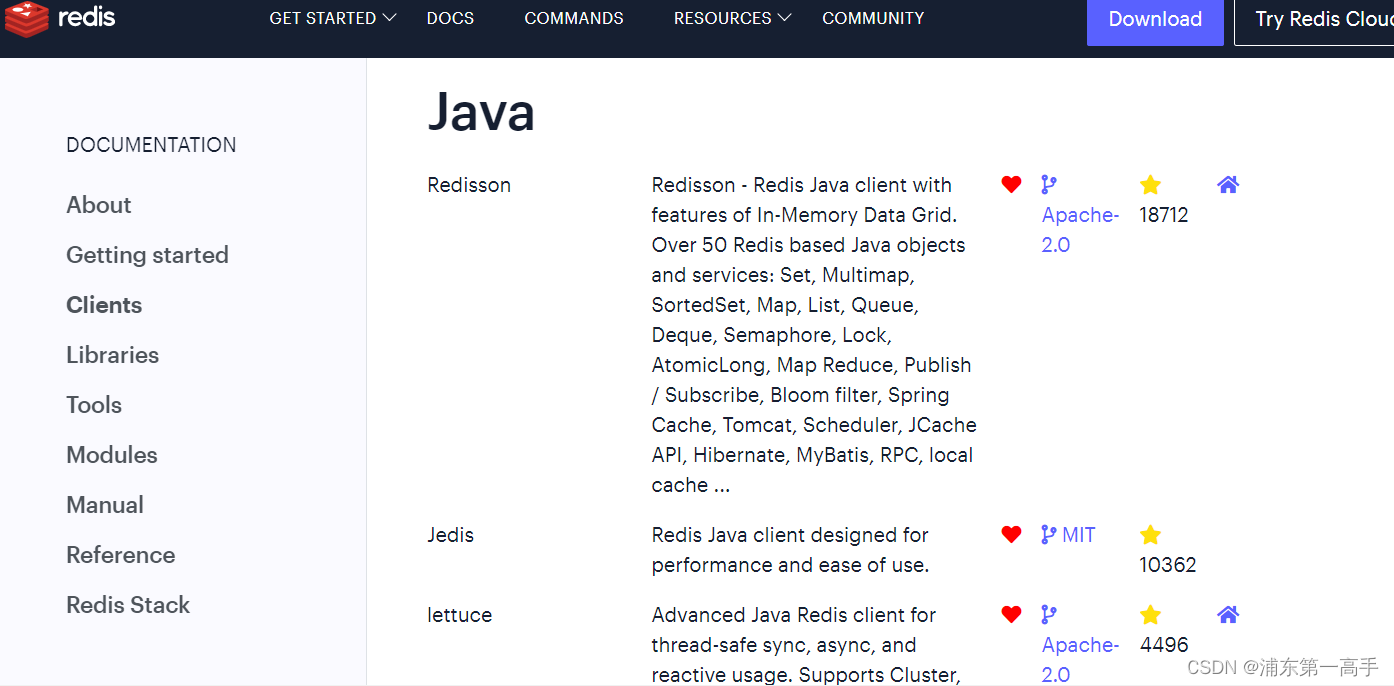
Task: Open the DOCS menu item
Action: [x=450, y=18]
